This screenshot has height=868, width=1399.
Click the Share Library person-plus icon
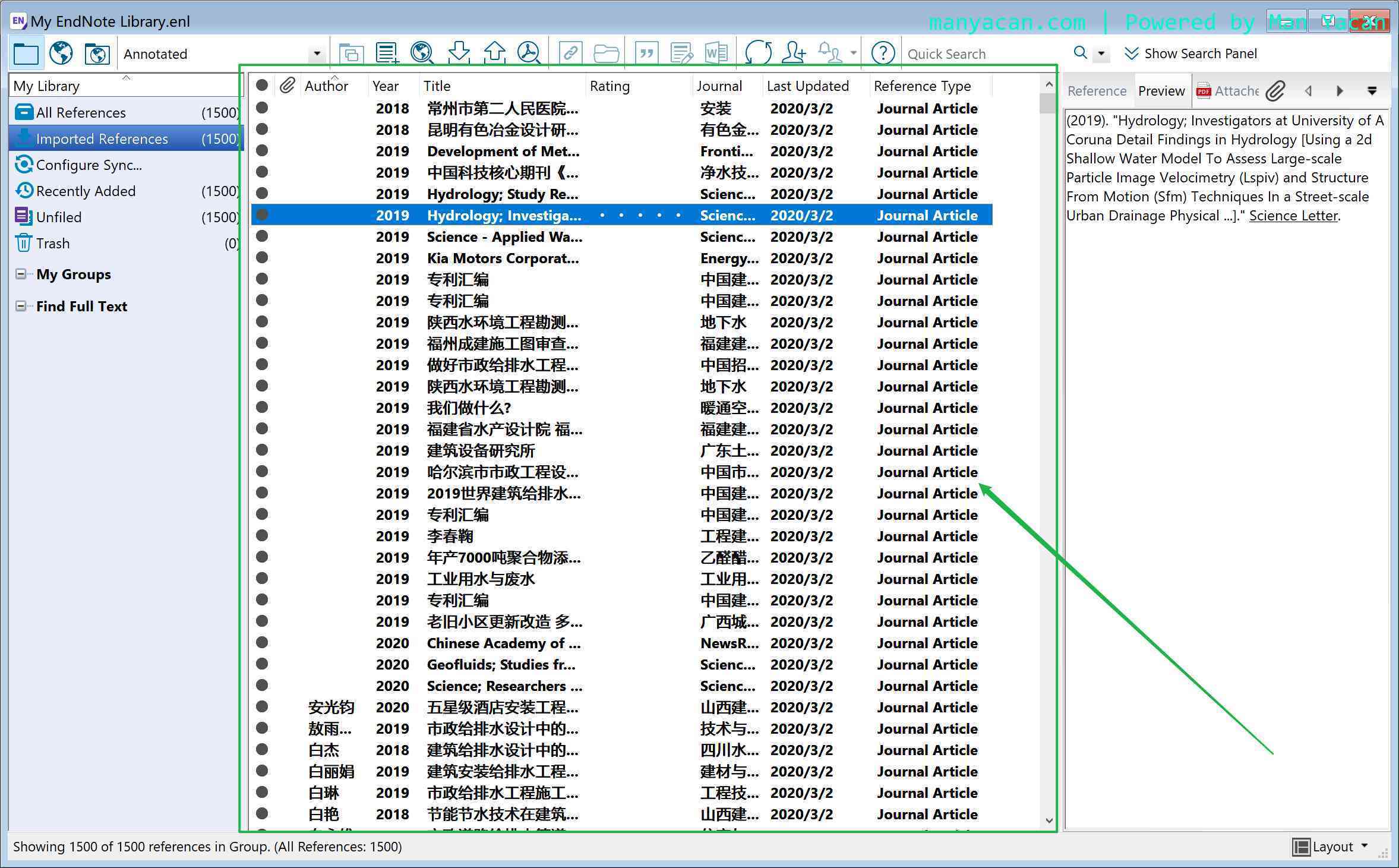[x=794, y=53]
